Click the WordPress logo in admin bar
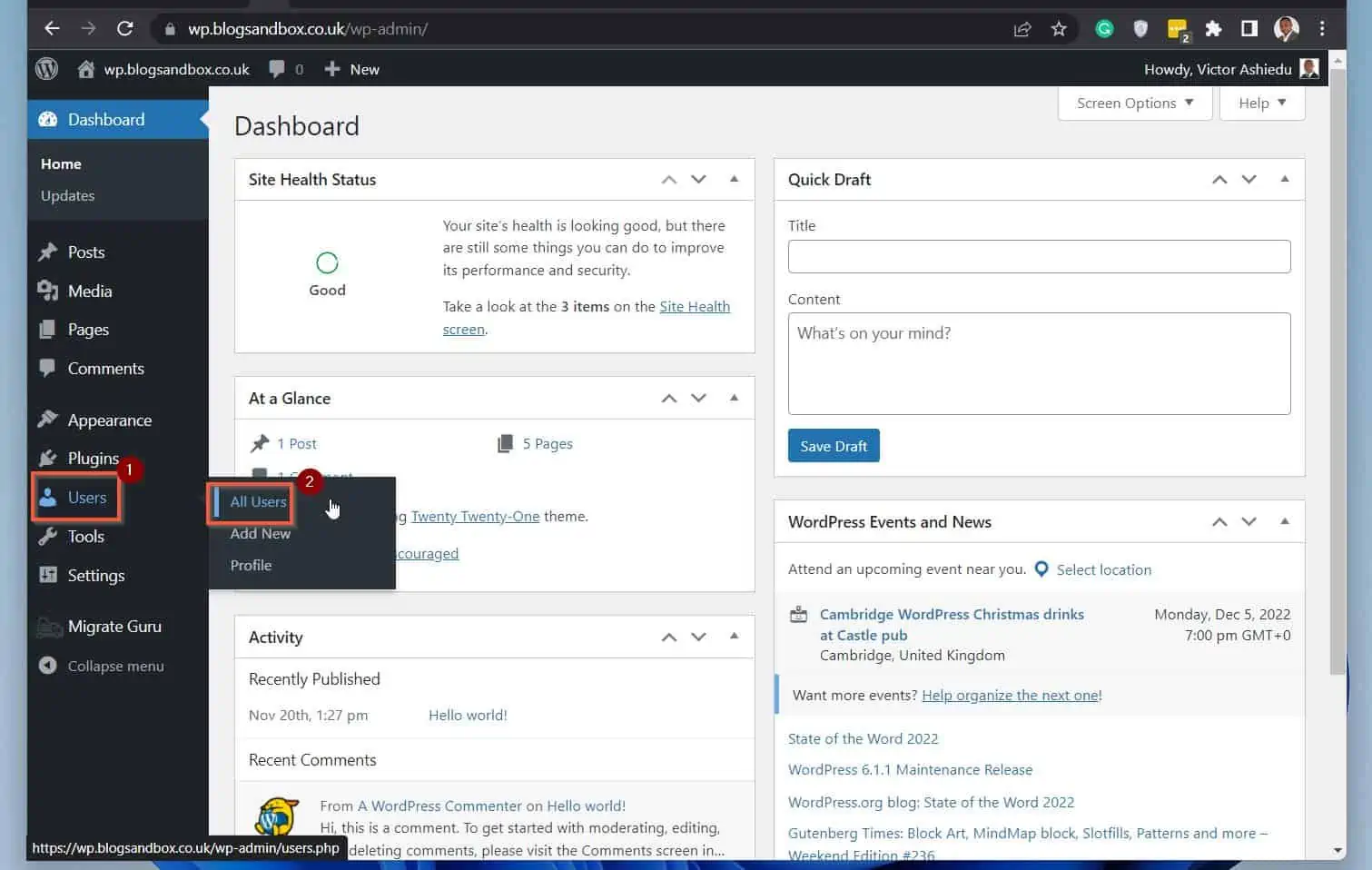Screen dimensions: 1372x870 point(46,69)
